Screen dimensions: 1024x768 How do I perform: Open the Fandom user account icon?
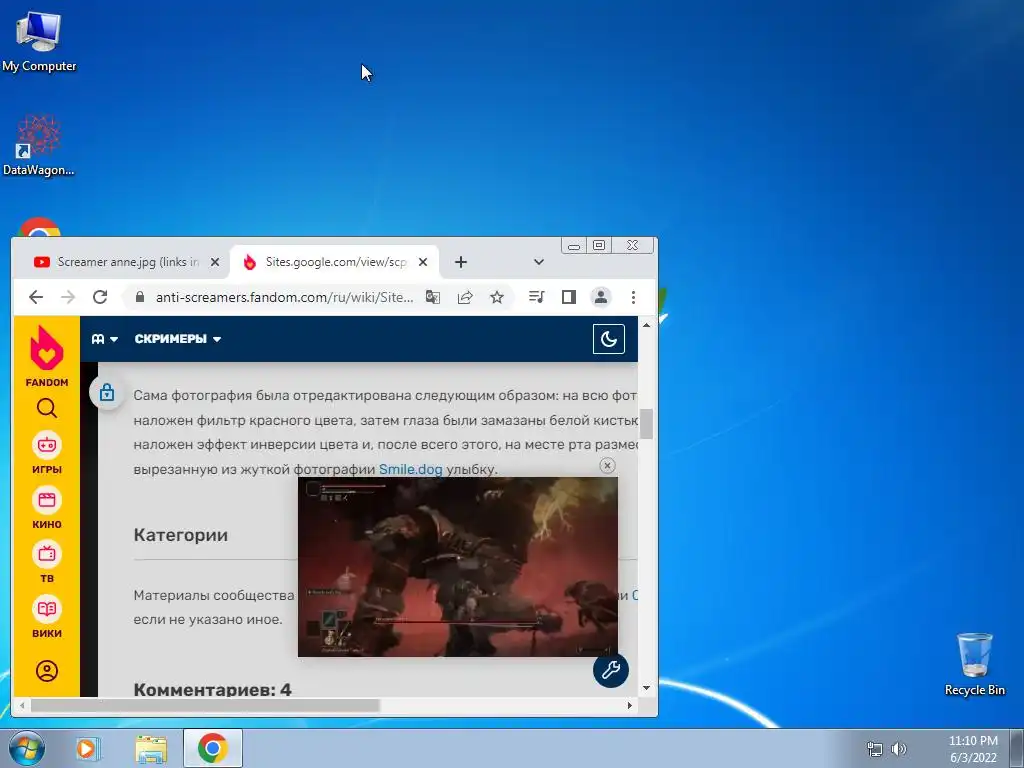click(x=46, y=671)
